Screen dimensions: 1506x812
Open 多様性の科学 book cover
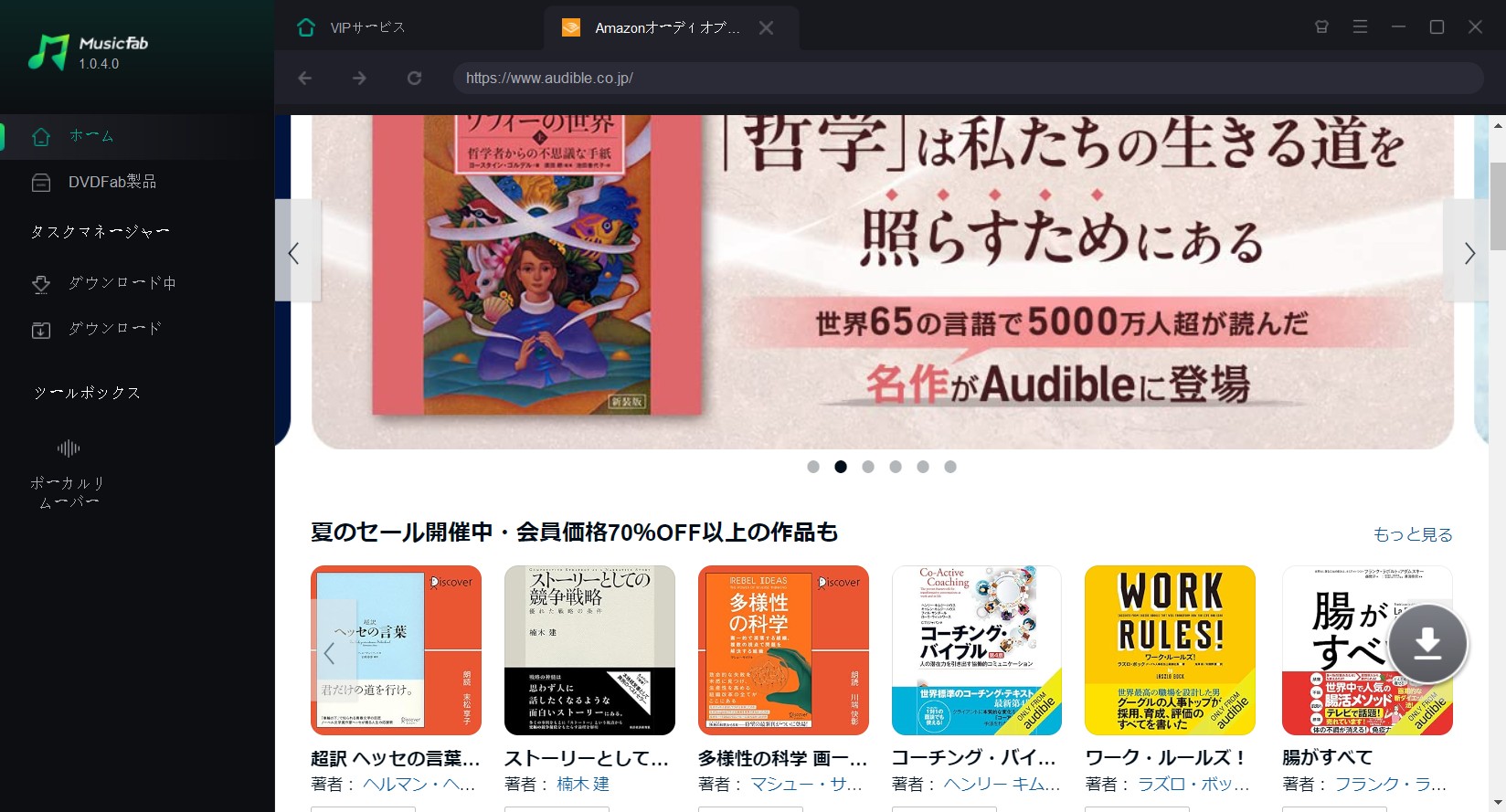[783, 650]
